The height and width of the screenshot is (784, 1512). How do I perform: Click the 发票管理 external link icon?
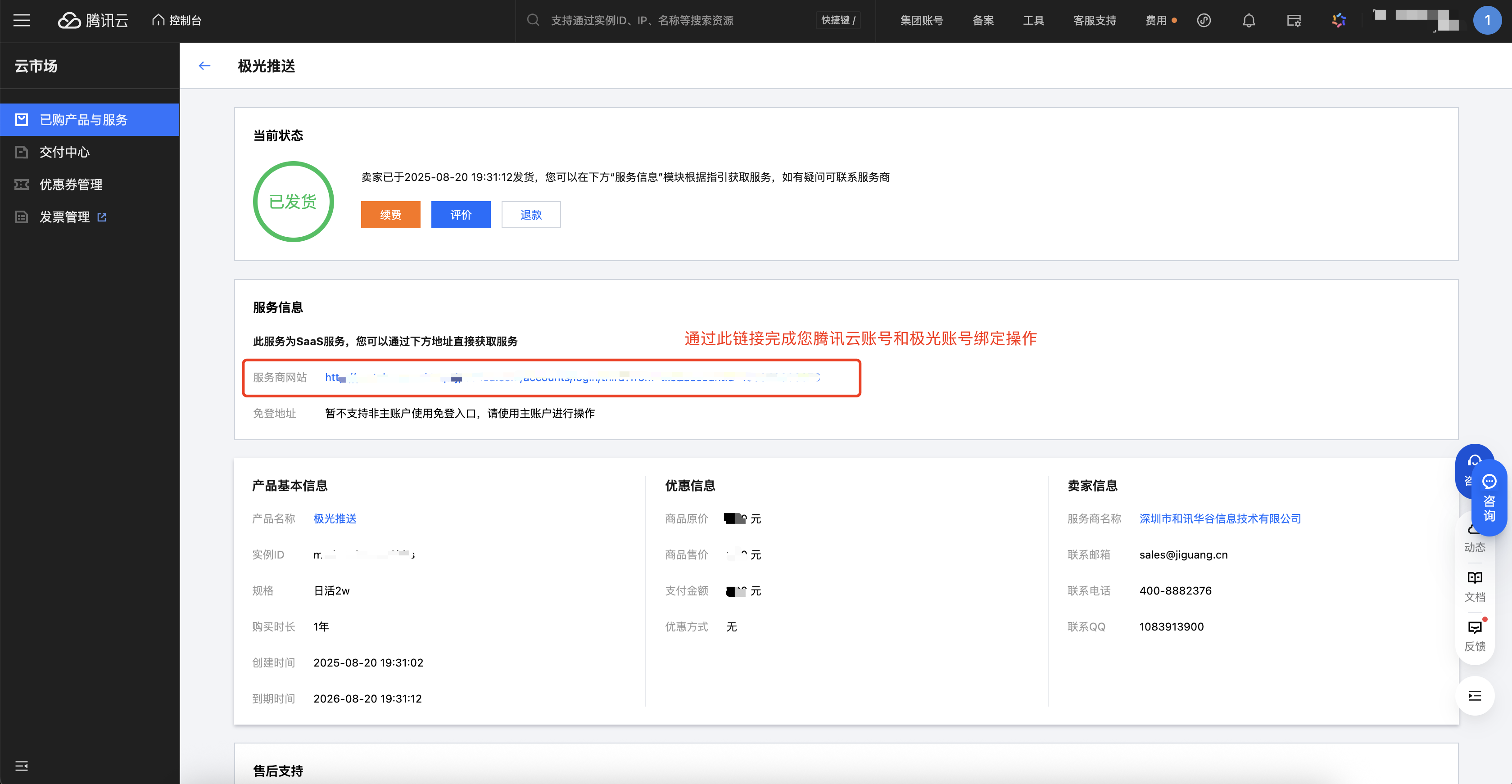102,217
